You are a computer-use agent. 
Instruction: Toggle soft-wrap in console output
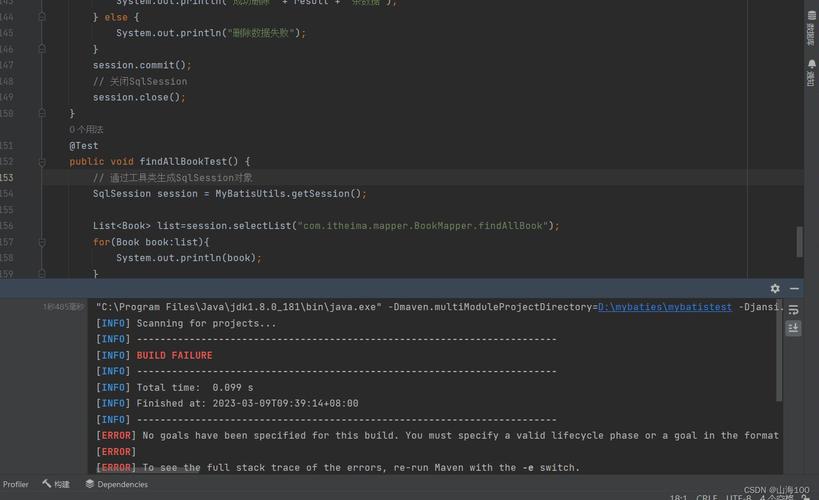793,310
